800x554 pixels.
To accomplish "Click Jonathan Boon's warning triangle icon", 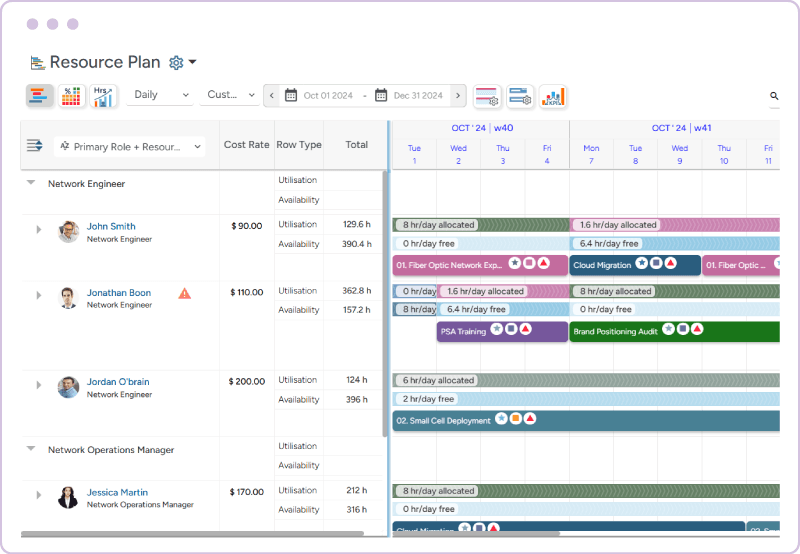I will [185, 293].
